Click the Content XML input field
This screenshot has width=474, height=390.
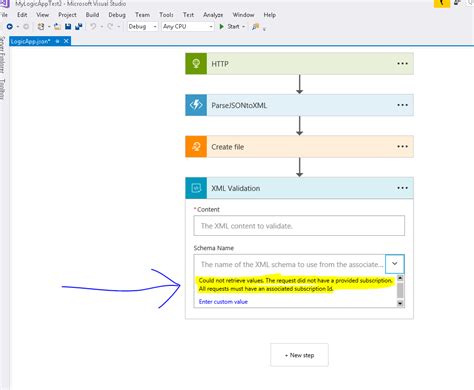click(x=299, y=226)
